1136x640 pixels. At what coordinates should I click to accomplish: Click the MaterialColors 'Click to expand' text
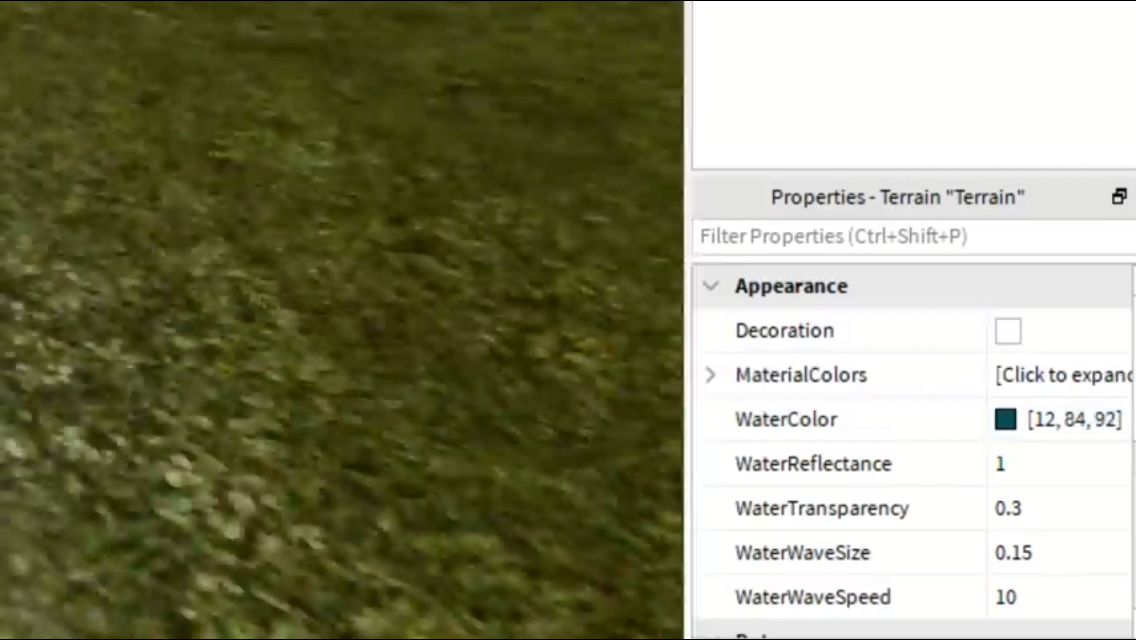pos(1063,375)
